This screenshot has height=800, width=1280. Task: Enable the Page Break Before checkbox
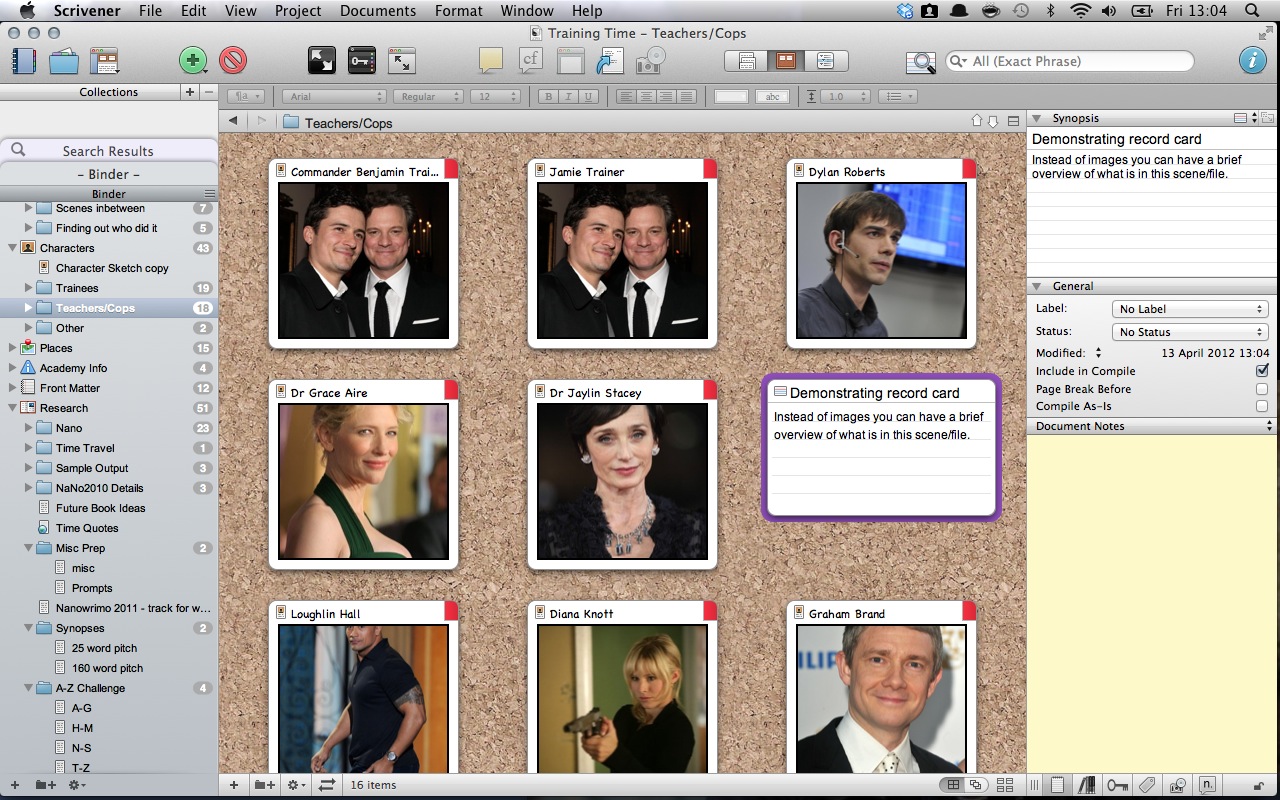pyautogui.click(x=1262, y=389)
